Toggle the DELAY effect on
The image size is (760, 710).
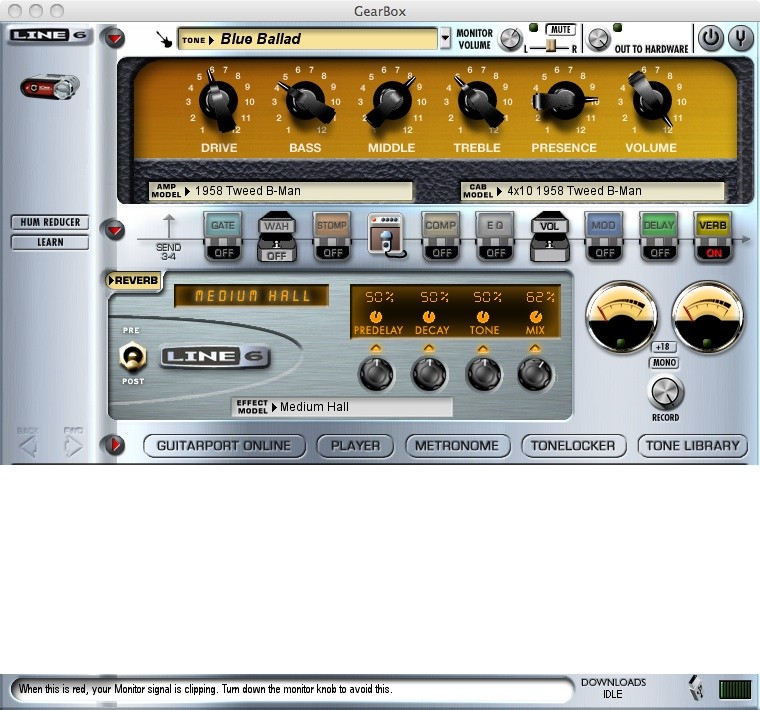(659, 237)
